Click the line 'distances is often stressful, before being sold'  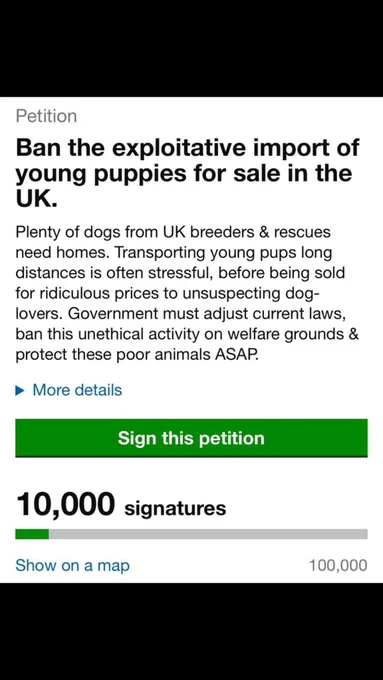(180, 273)
